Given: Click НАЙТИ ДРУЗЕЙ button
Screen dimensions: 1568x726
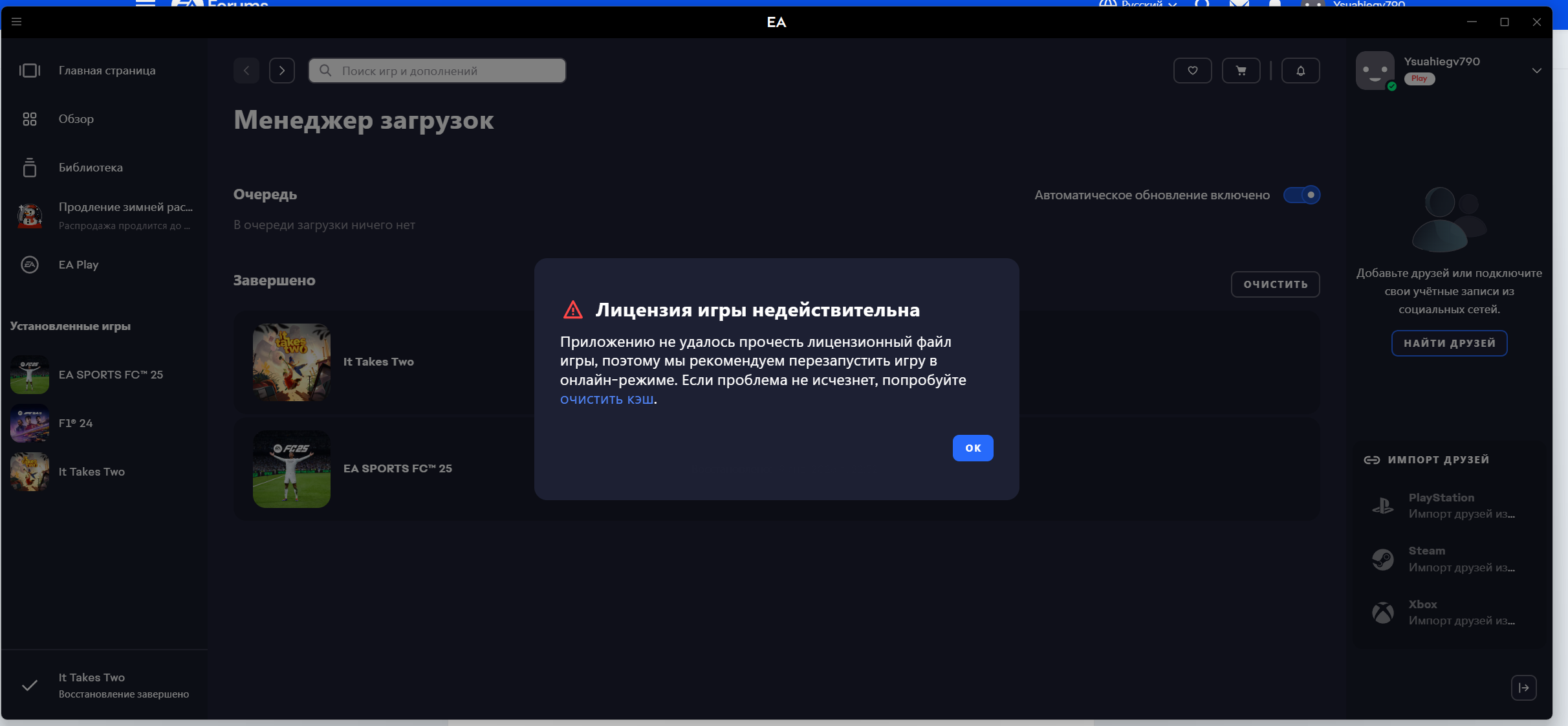Looking at the screenshot, I should pos(1449,343).
